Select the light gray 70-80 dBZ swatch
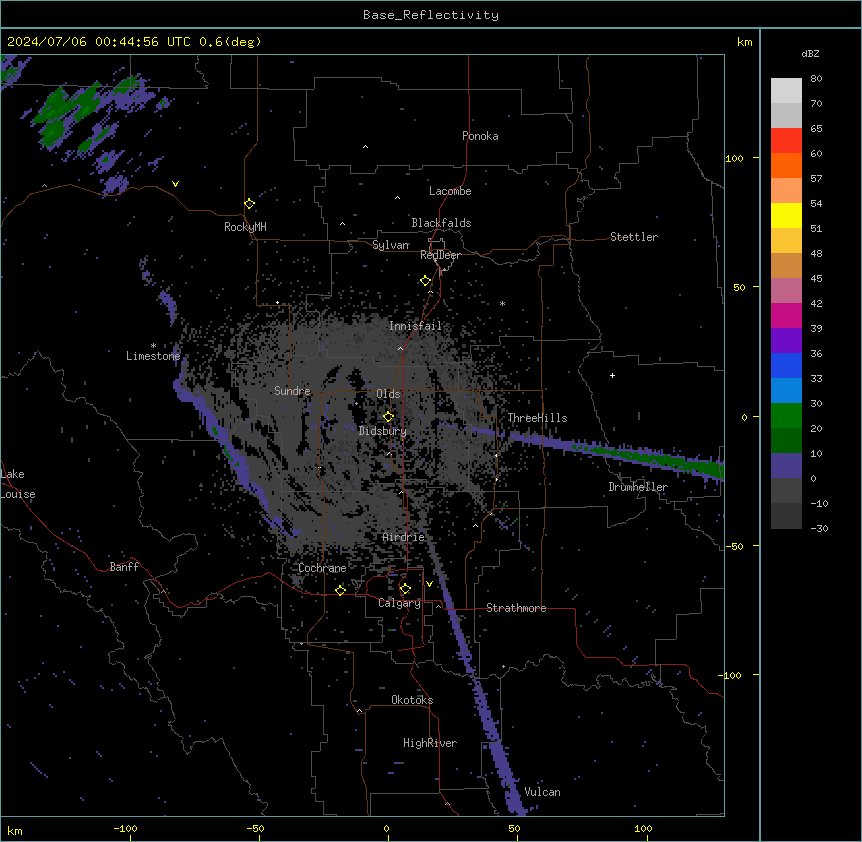The width and height of the screenshot is (862, 842). pos(786,91)
